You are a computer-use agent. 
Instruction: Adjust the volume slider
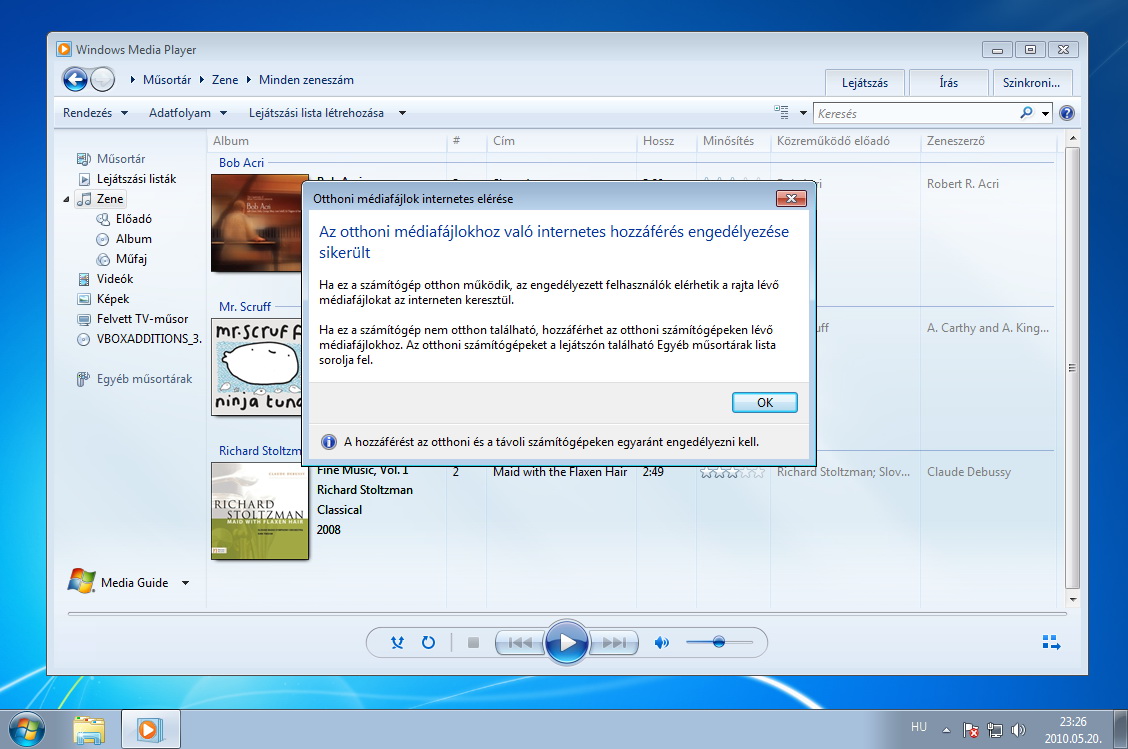[718, 642]
